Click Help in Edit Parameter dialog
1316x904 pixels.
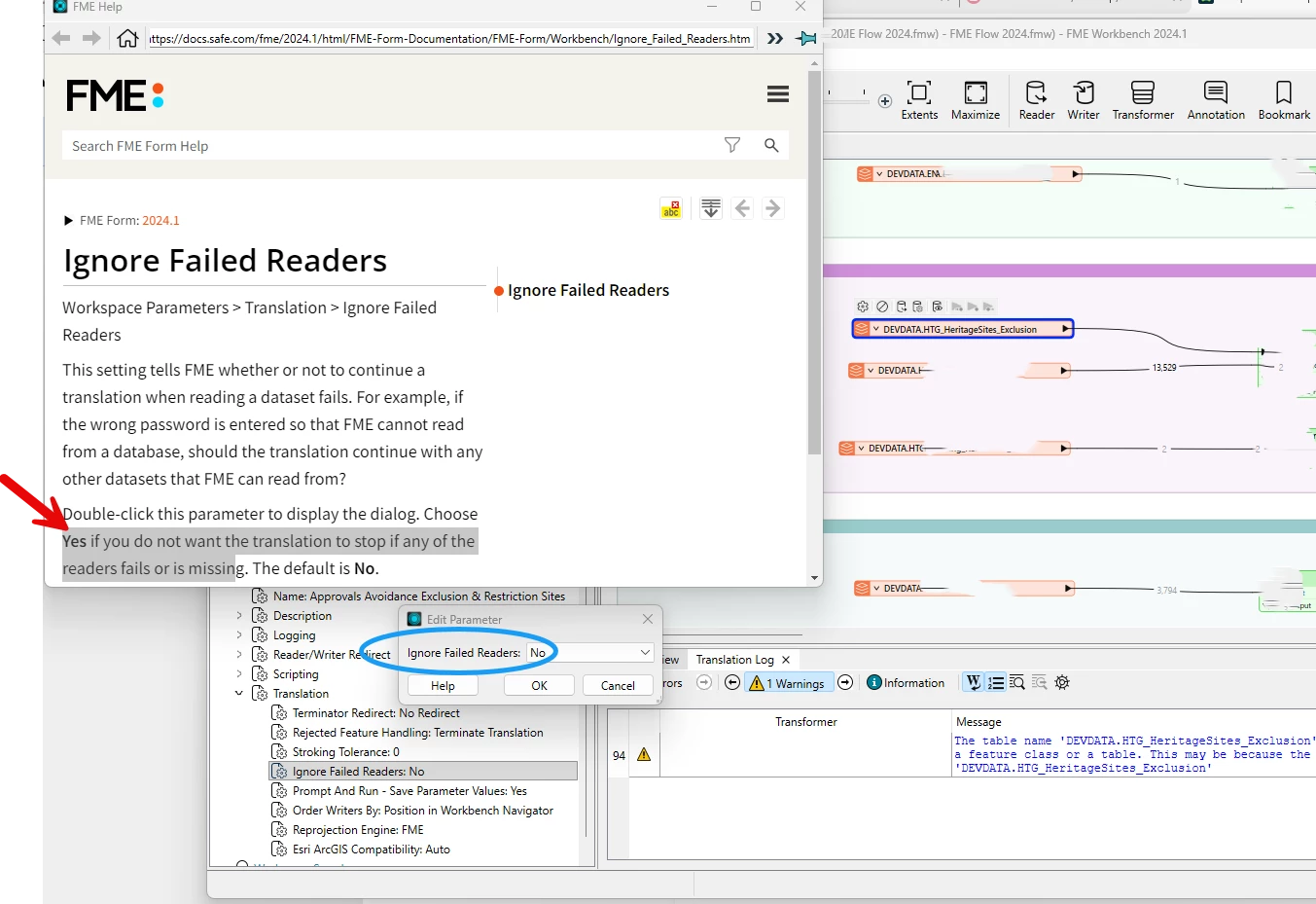pyautogui.click(x=443, y=685)
